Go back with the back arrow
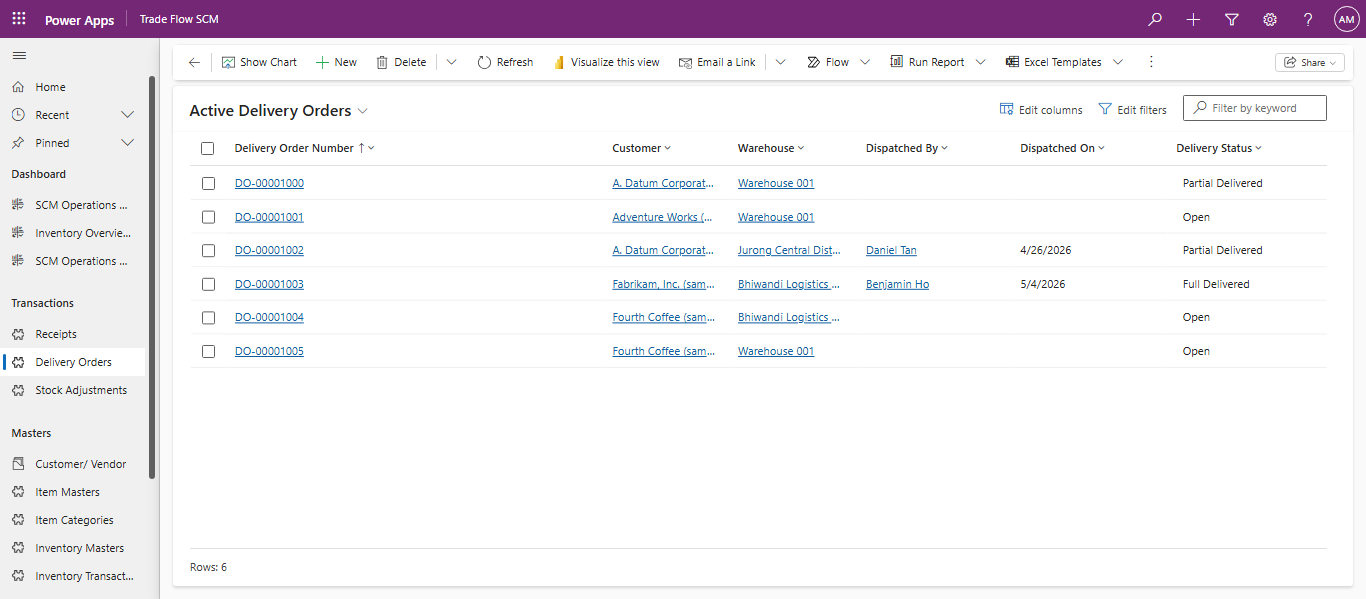This screenshot has height=599, width=1366. [x=194, y=62]
